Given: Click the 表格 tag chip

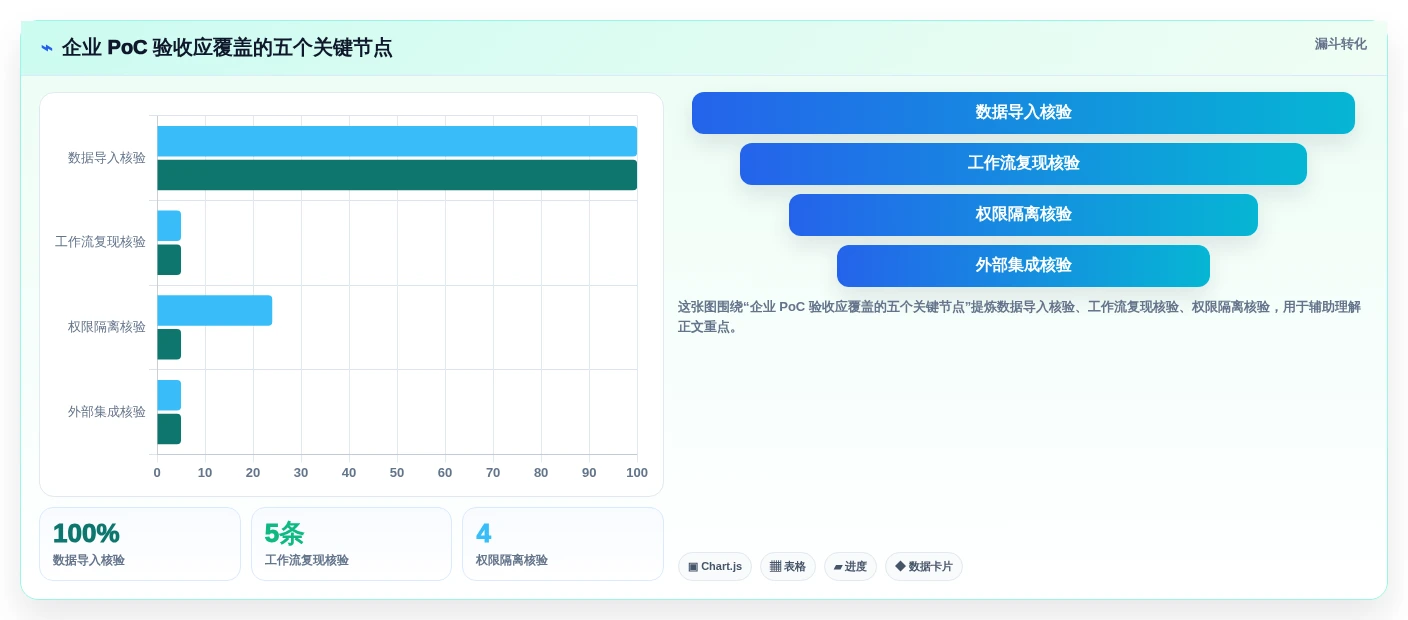Looking at the screenshot, I should [x=788, y=567].
